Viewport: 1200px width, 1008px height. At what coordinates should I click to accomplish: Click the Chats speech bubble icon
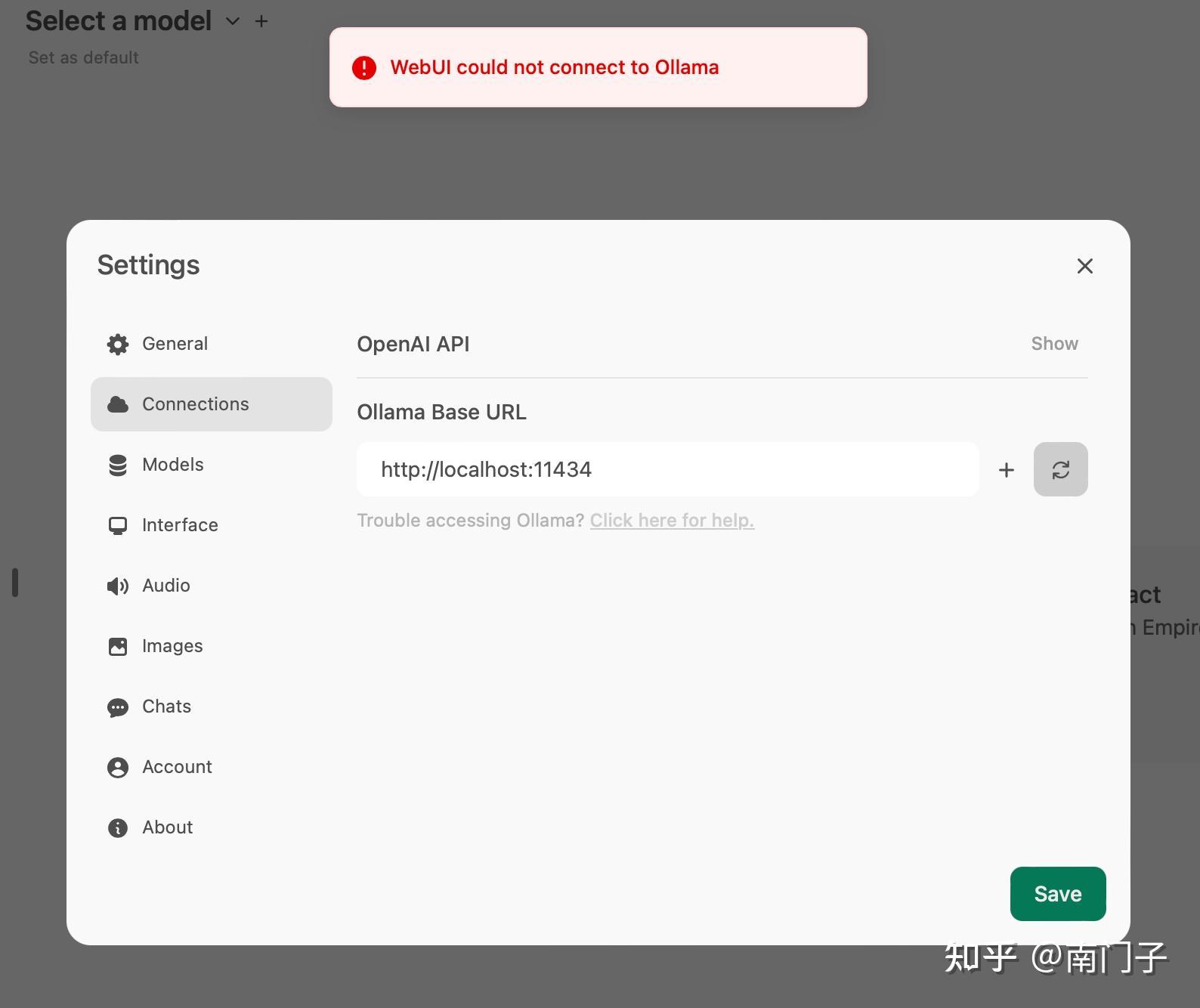click(118, 707)
